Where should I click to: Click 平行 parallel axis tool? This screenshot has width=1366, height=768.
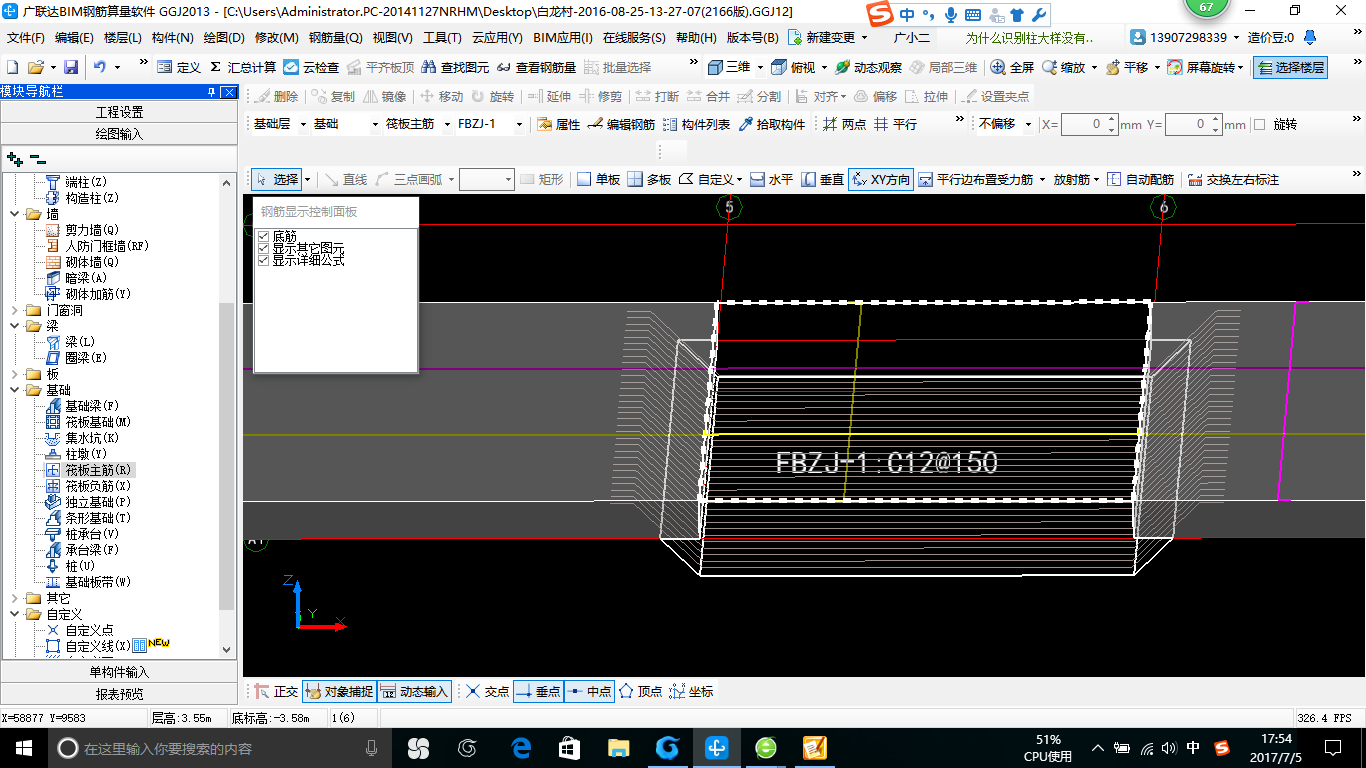pyautogui.click(x=895, y=124)
